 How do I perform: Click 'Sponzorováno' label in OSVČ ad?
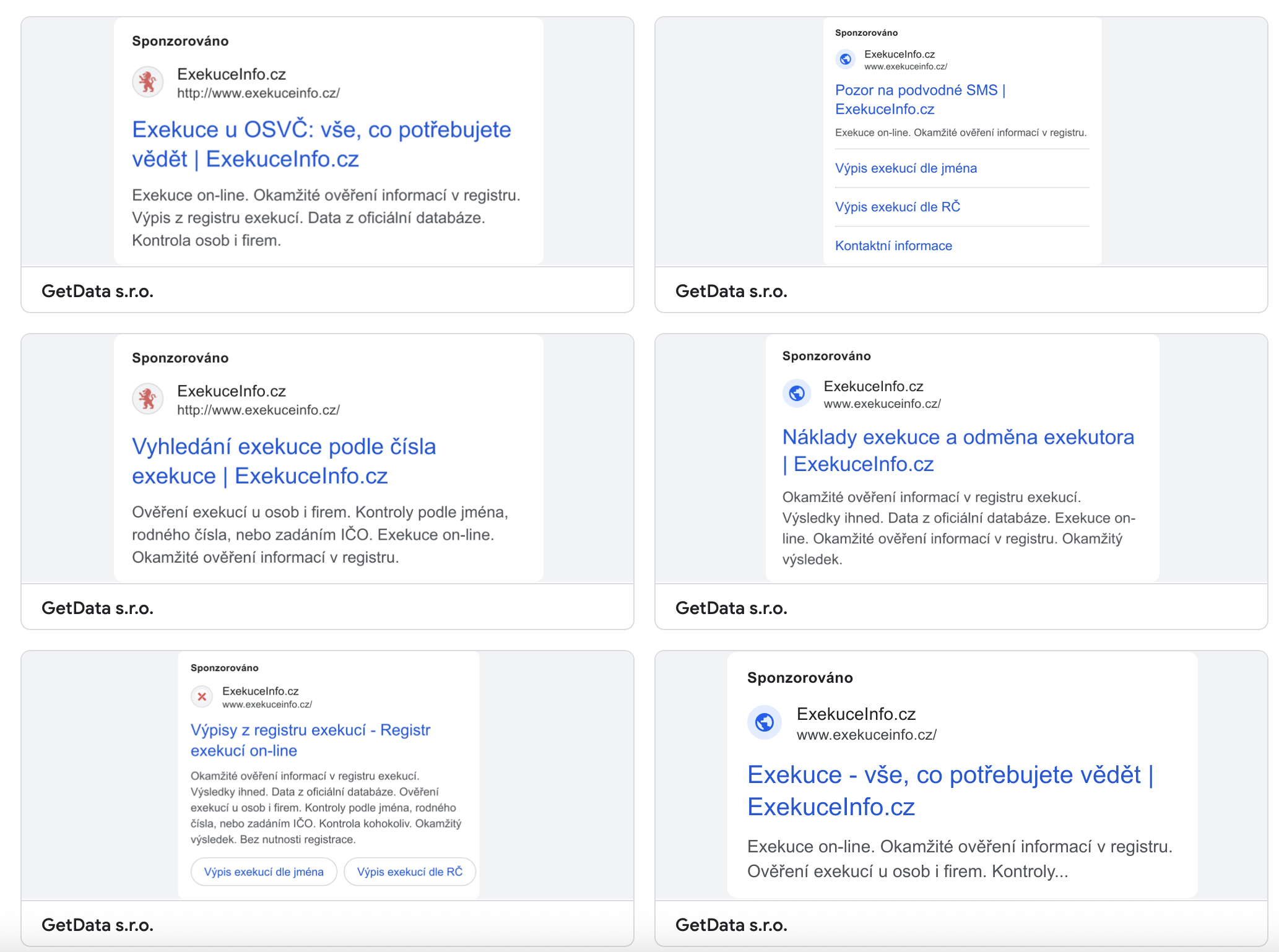(180, 41)
